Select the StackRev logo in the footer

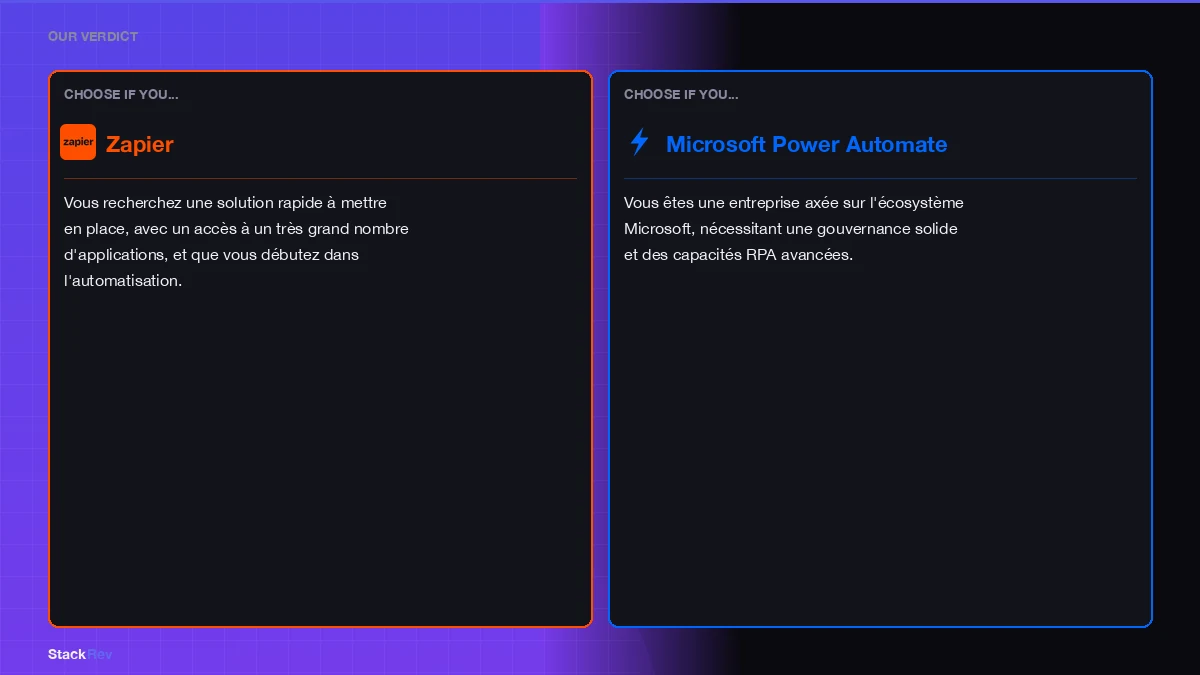pyautogui.click(x=80, y=654)
